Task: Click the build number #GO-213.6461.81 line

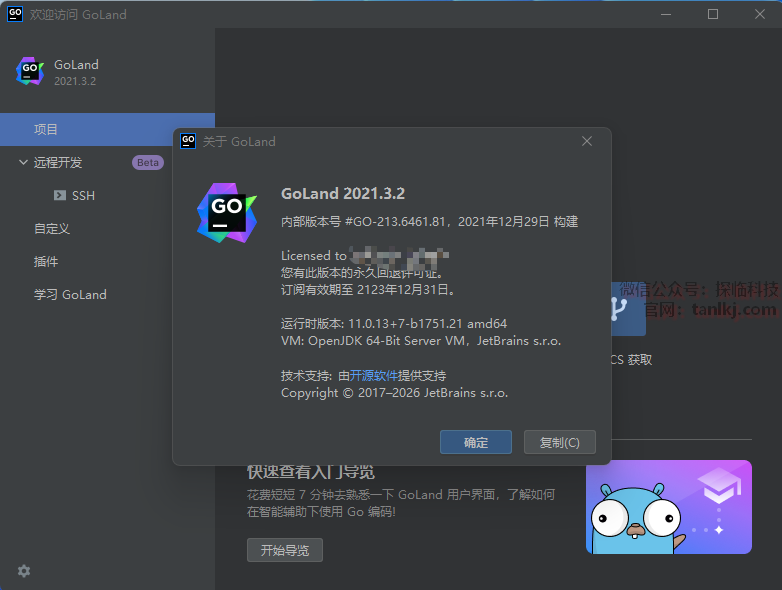Action: click(x=429, y=221)
